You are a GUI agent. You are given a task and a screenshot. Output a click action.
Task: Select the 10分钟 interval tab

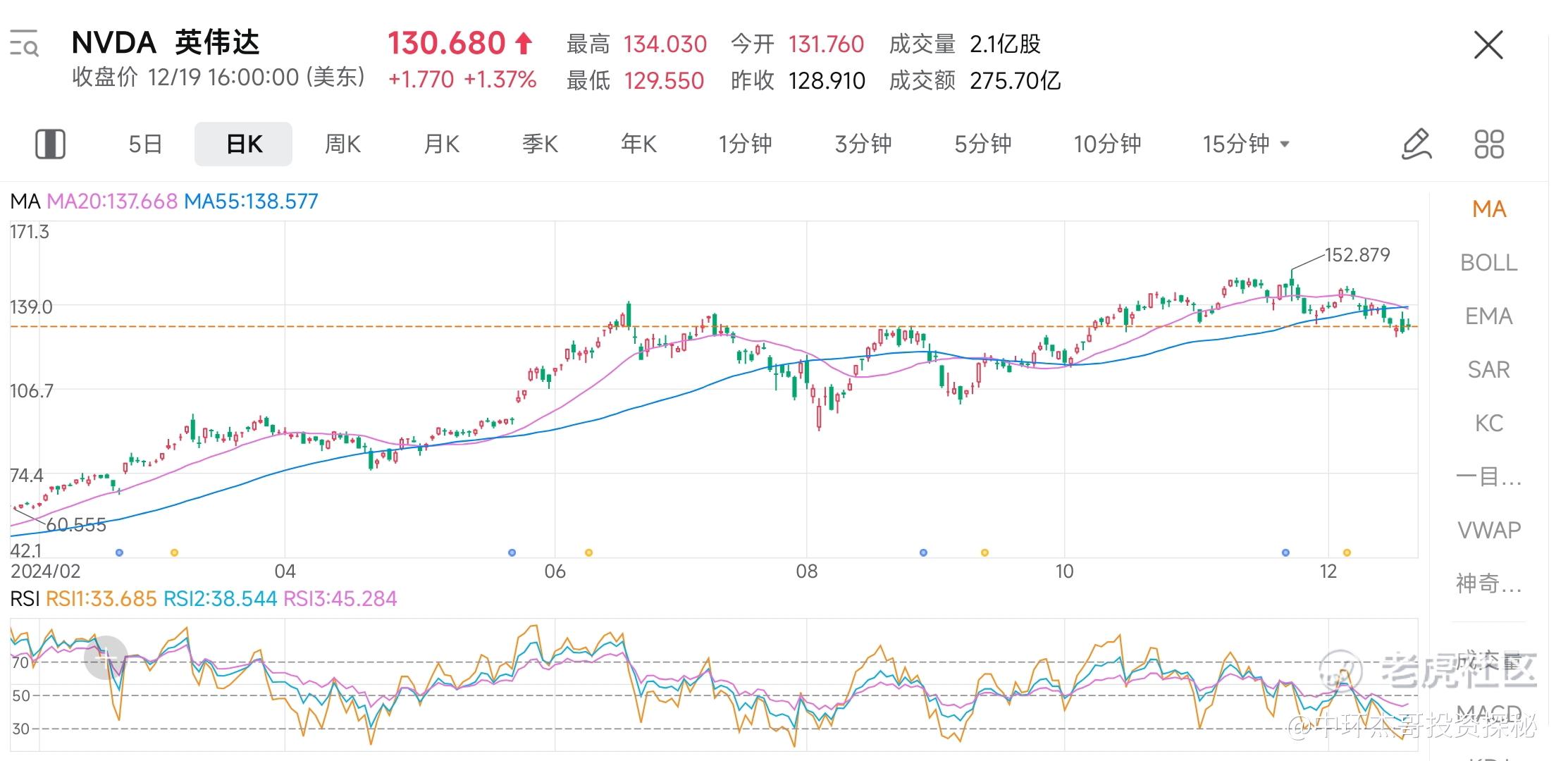pos(1107,144)
